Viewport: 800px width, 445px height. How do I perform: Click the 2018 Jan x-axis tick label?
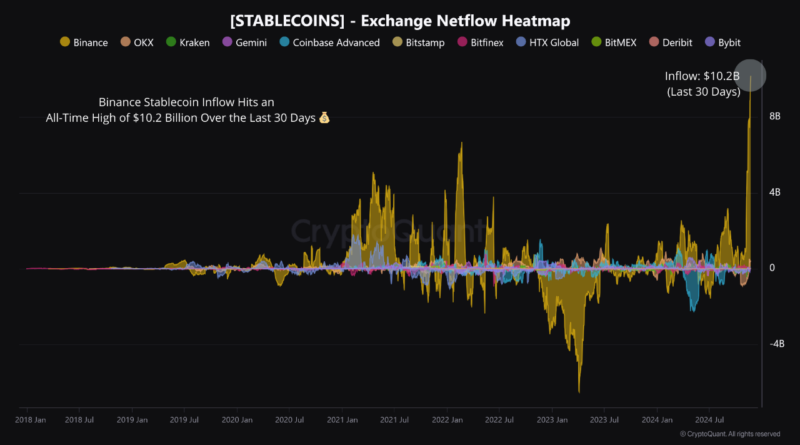tap(30, 420)
